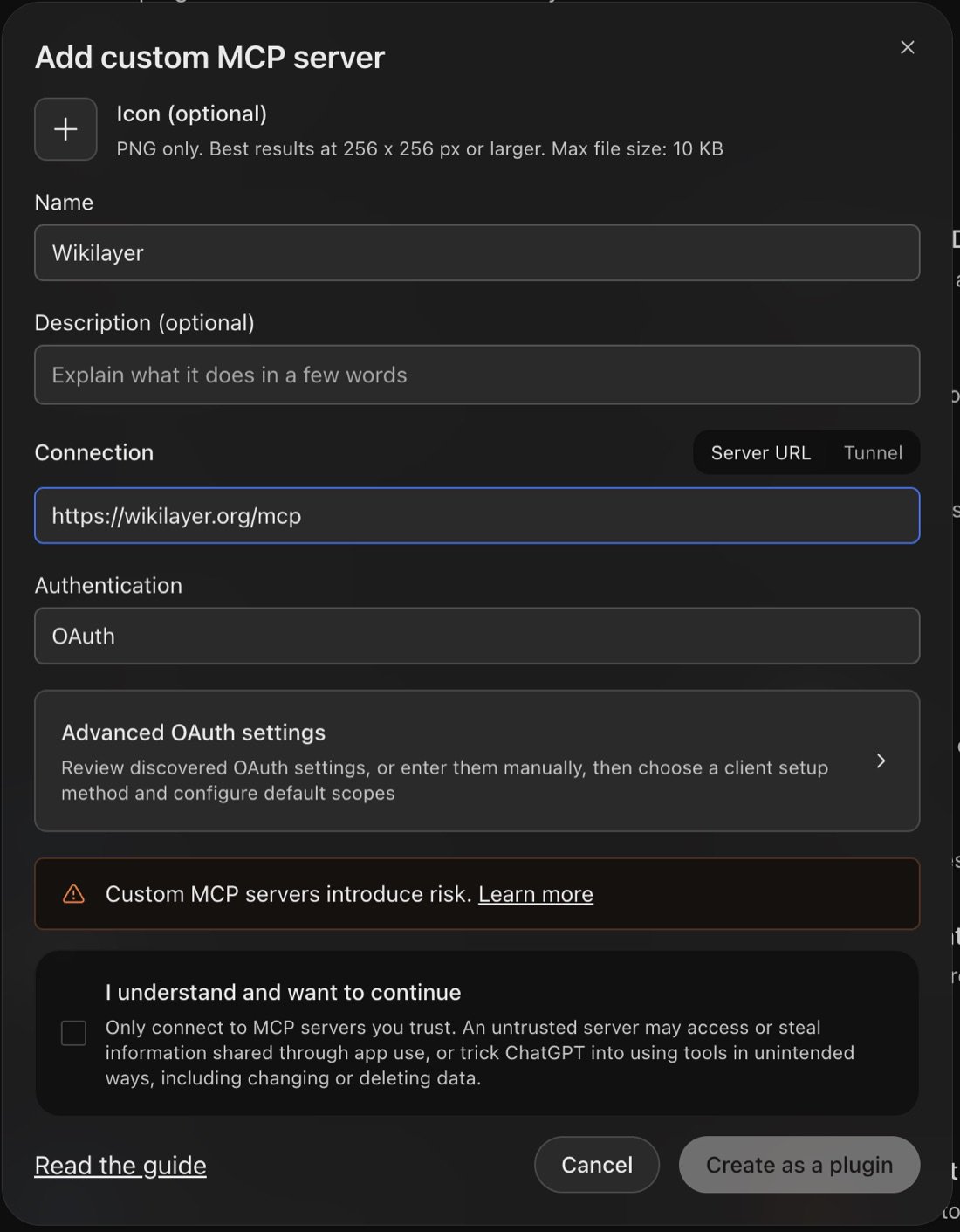The image size is (960, 1232).
Task: Open the Authentication OAuth dropdown
Action: coord(477,636)
